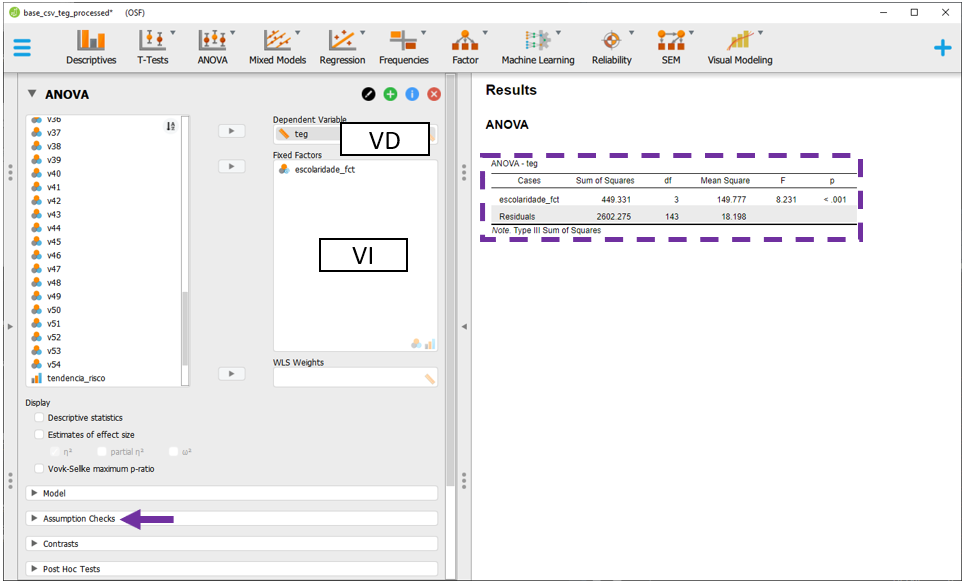964x587 pixels.
Task: Check Estimates of effect size
Action: pos(40,435)
